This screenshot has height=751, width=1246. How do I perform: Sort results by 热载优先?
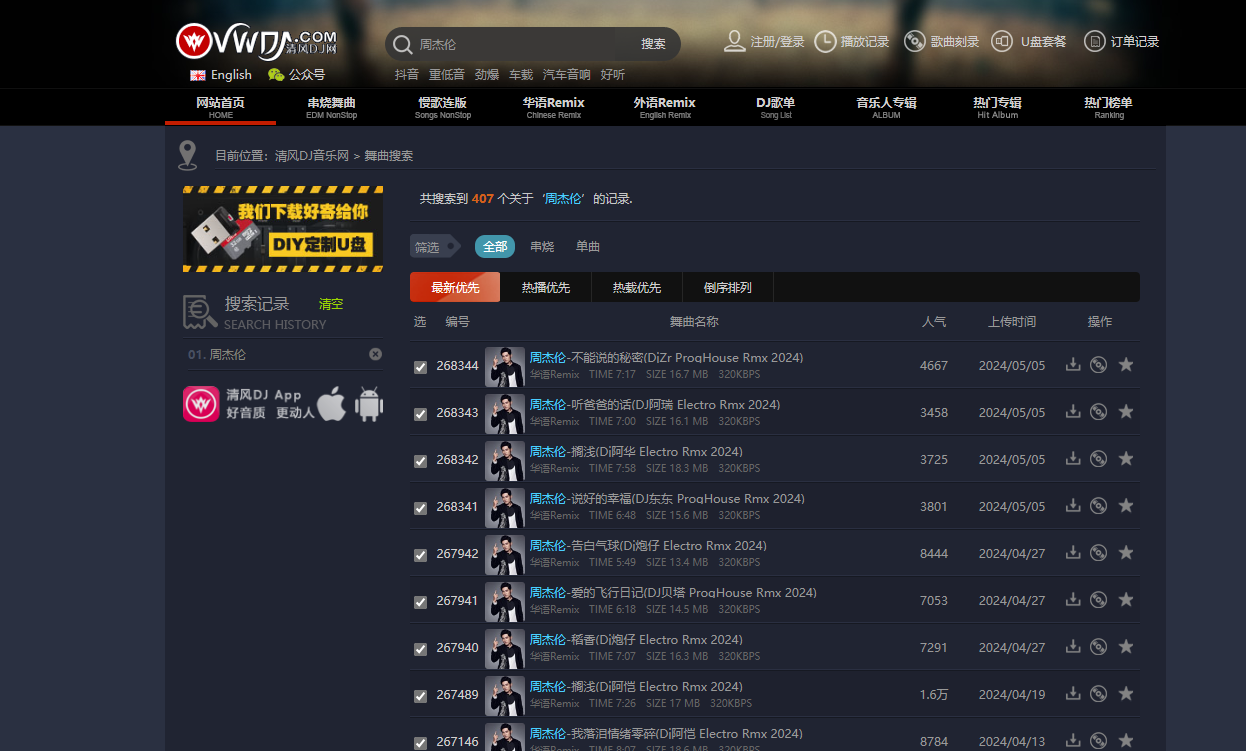[637, 287]
